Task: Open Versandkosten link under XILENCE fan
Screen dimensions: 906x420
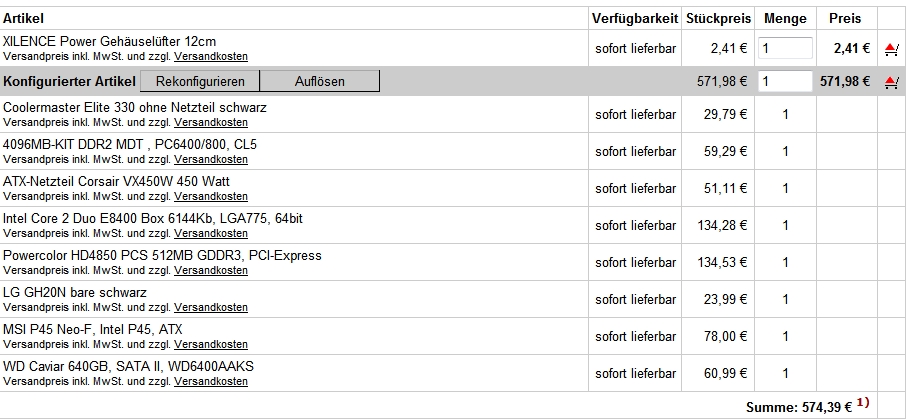Action: coord(211,57)
